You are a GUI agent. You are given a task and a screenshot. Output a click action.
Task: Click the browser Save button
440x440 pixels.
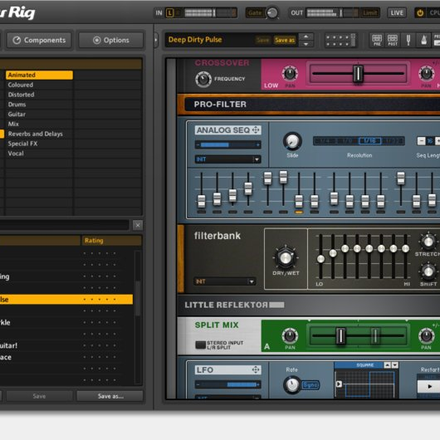pos(39,396)
